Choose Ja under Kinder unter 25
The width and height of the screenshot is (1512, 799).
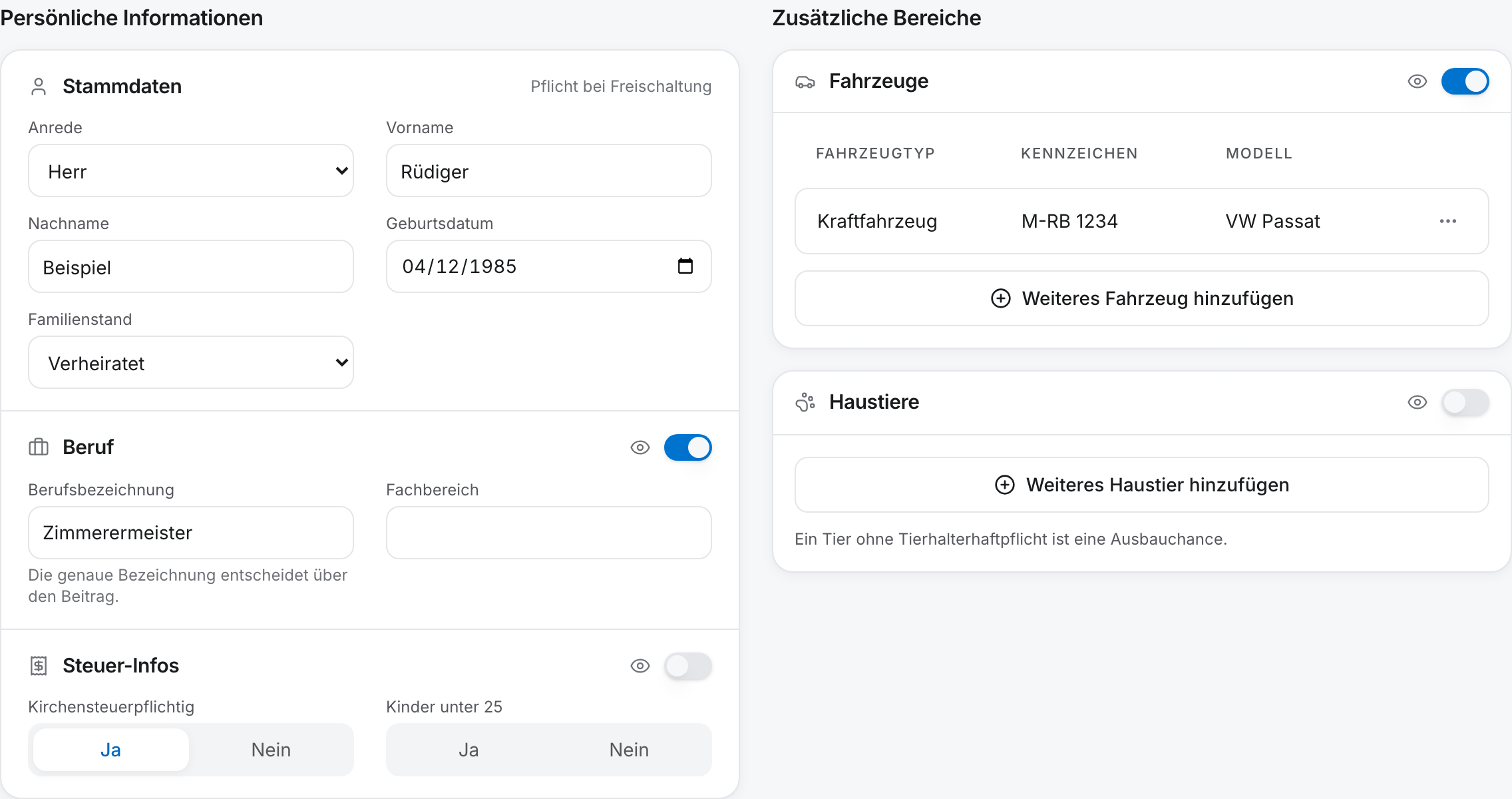tap(469, 750)
